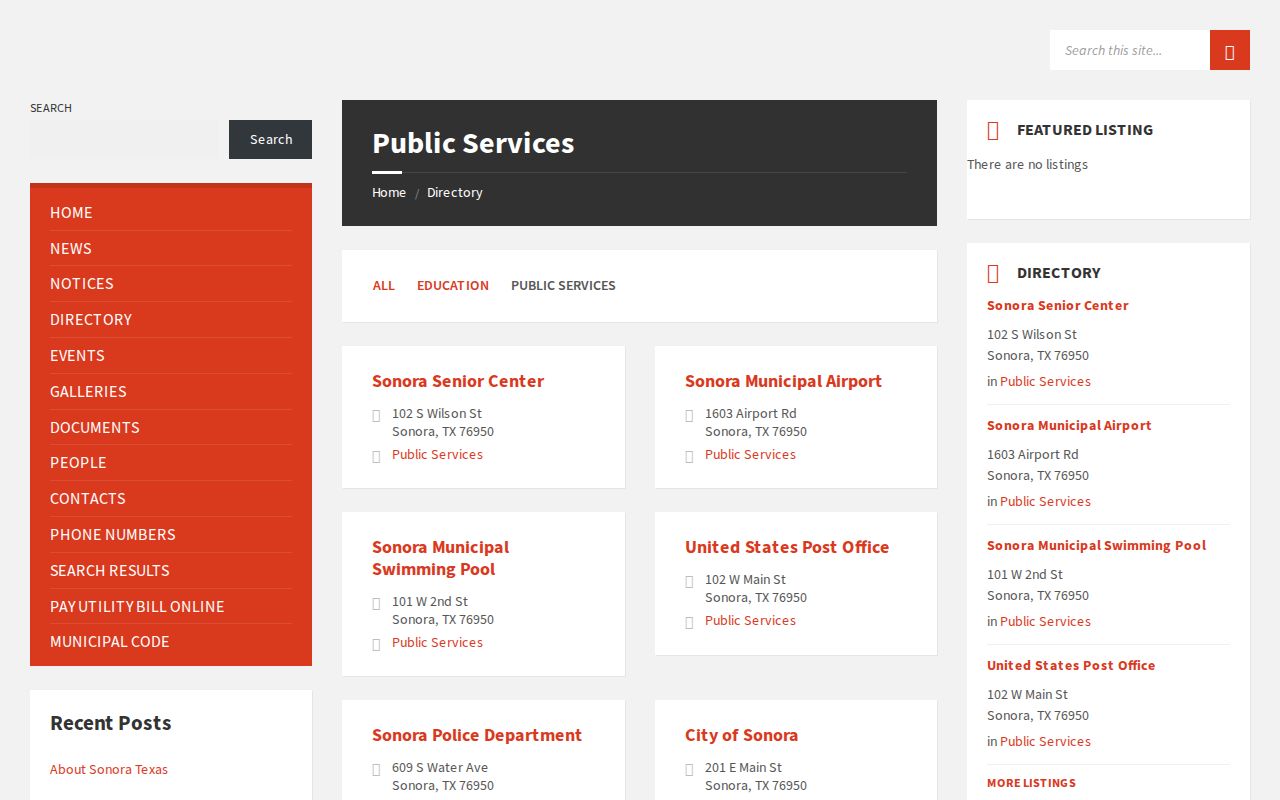Image resolution: width=1280 pixels, height=800 pixels.
Task: Open PAY UTILITY BILL ONLINE link
Action: coord(171,607)
